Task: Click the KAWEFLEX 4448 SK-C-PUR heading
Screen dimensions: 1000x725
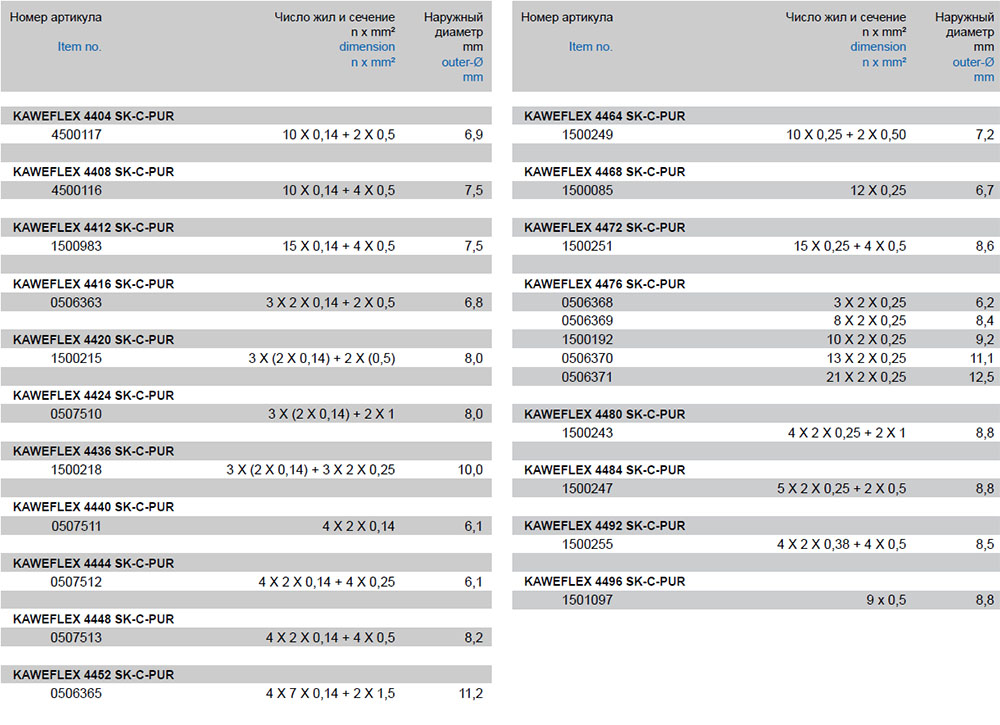Action: [x=93, y=619]
